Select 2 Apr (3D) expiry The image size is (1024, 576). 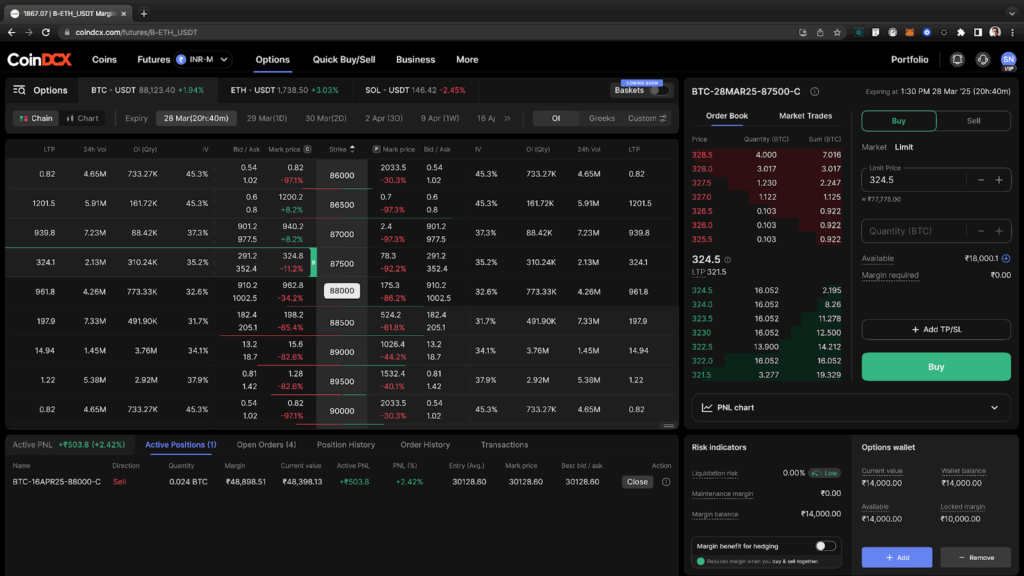(384, 118)
